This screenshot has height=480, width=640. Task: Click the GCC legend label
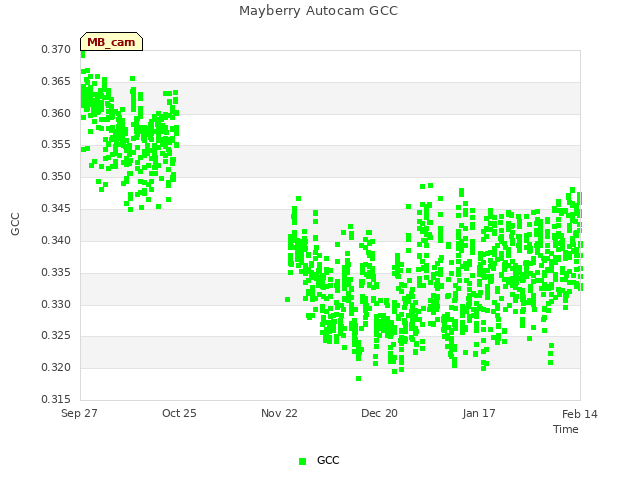[x=328, y=460]
